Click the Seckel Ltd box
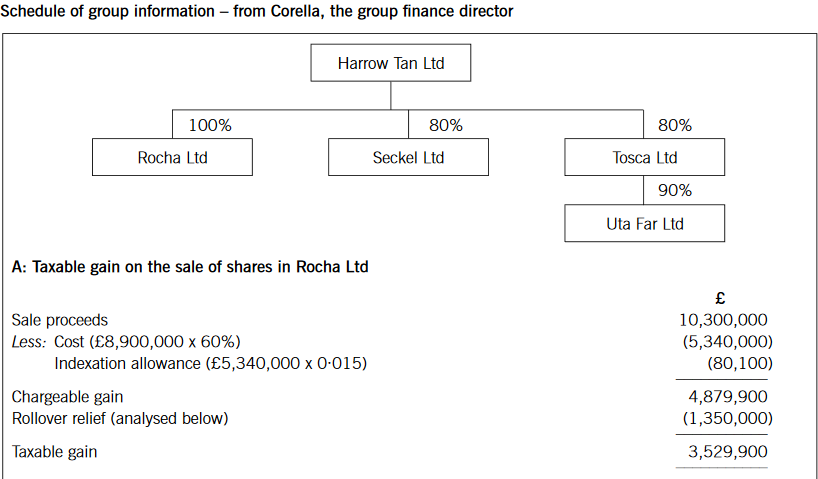818x479 pixels. tap(408, 158)
